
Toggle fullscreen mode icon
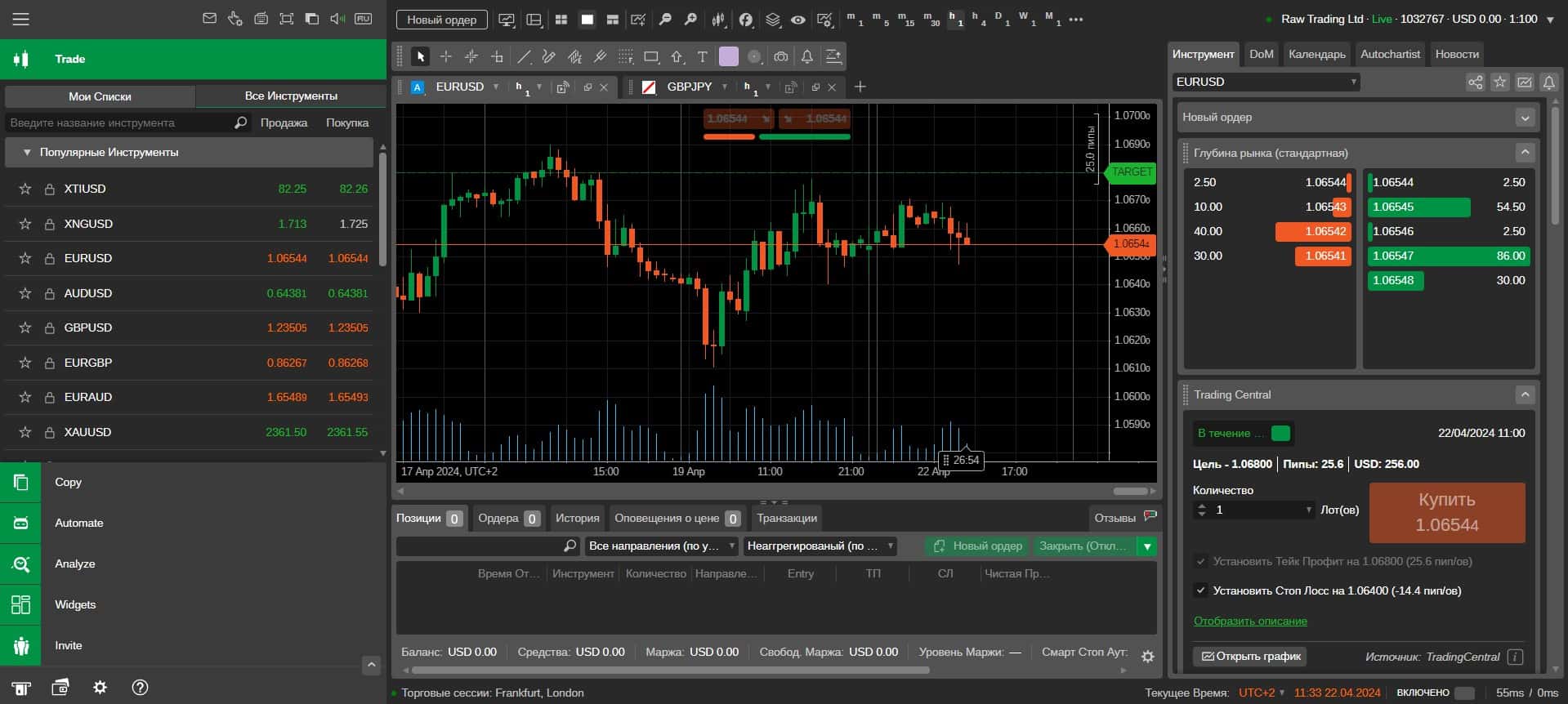(x=286, y=19)
